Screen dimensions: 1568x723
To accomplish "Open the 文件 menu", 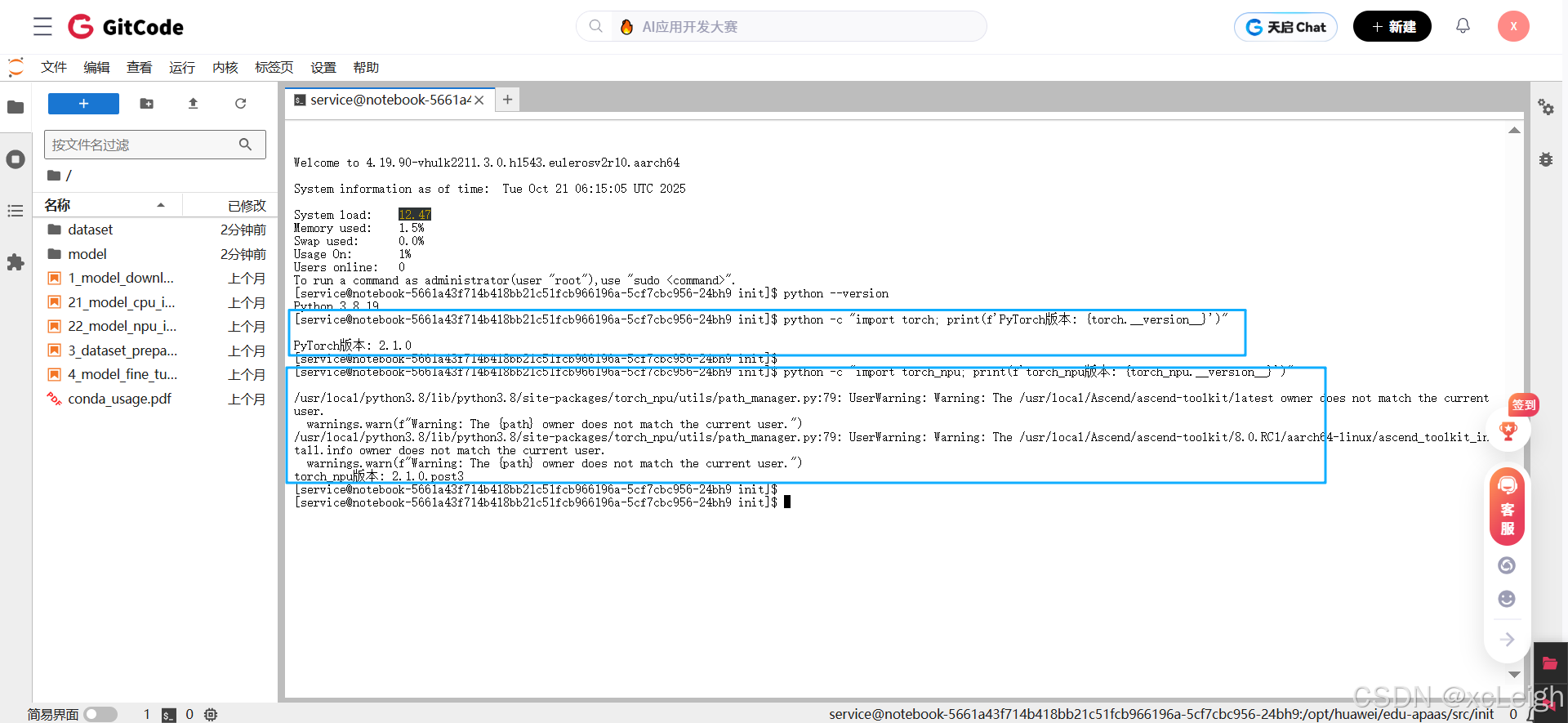I will [54, 67].
